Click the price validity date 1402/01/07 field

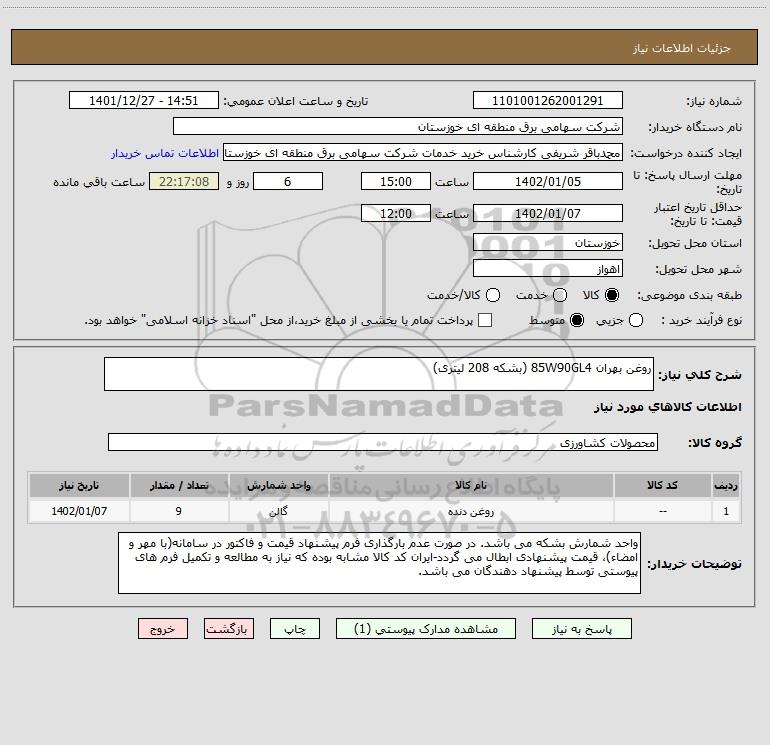coord(548,213)
